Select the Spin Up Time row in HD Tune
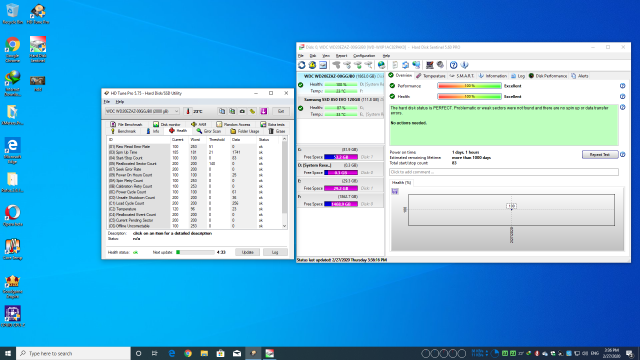The image size is (640, 360). point(194,152)
